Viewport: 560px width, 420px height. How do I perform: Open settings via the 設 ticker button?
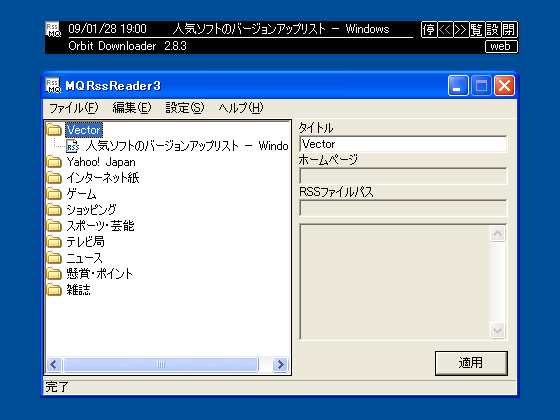[x=493, y=29]
